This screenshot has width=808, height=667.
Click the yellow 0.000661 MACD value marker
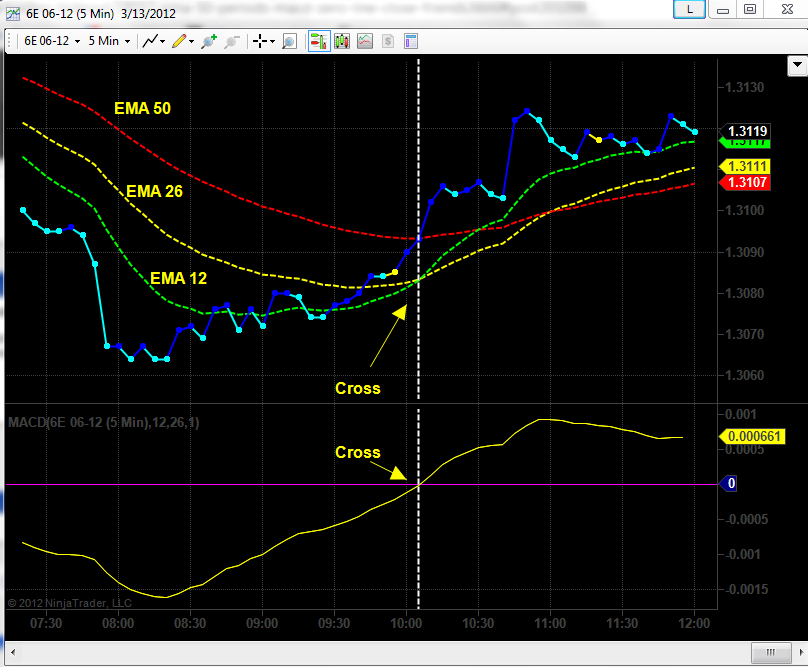pos(752,437)
